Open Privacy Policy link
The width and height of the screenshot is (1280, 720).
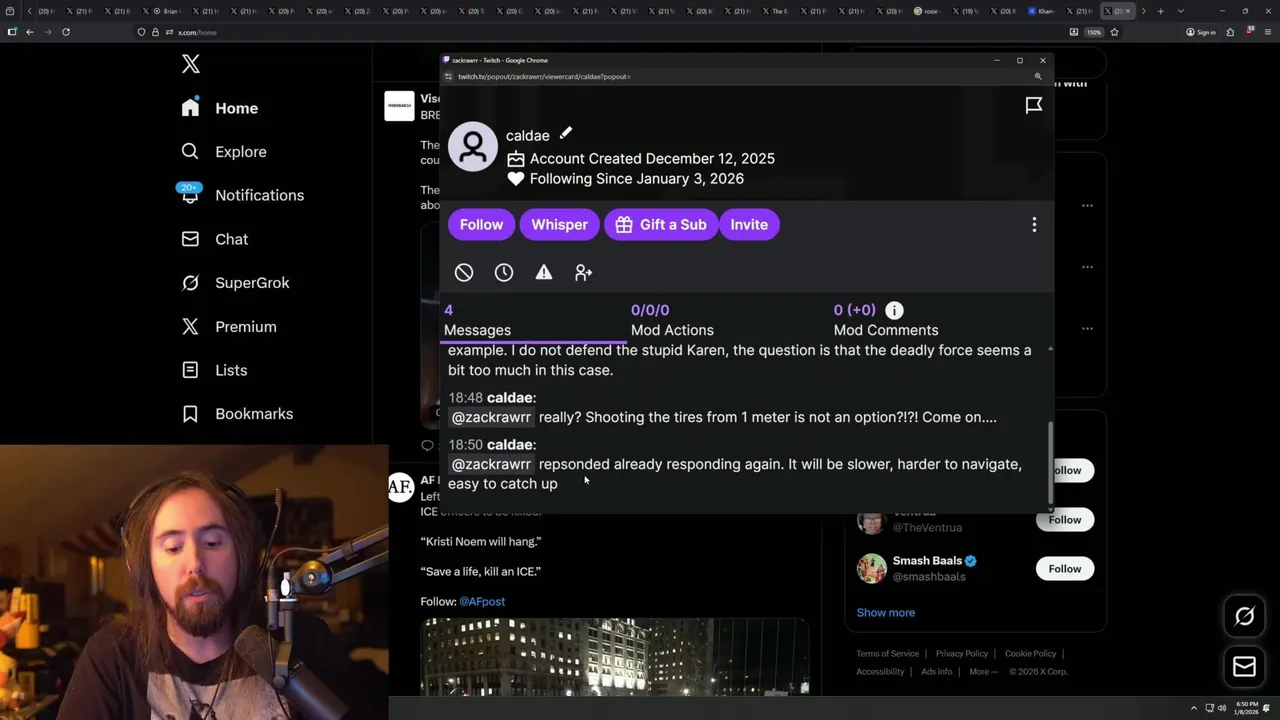pos(962,654)
